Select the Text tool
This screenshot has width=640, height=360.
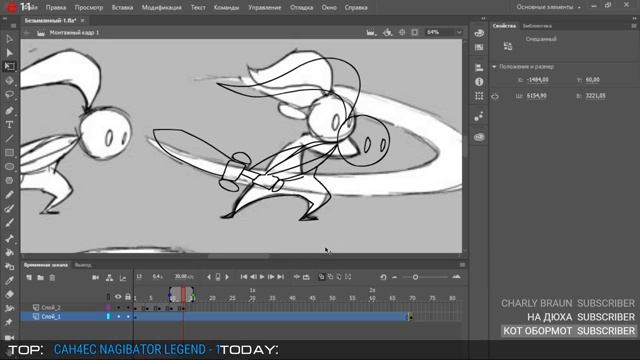coord(9,124)
